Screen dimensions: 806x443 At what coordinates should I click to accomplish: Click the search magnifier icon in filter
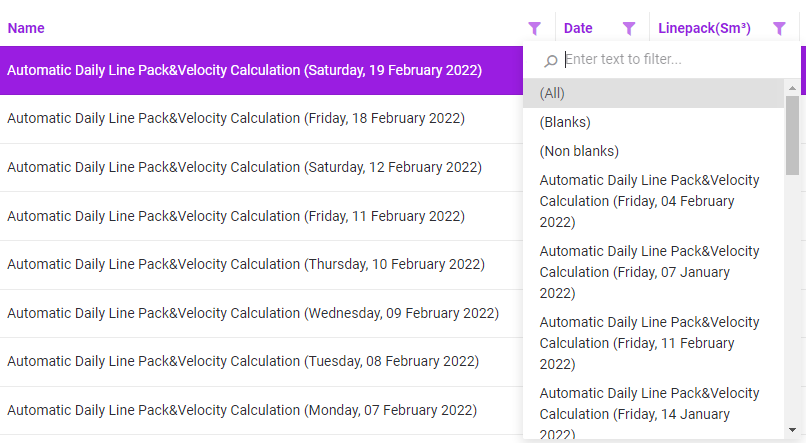[550, 61]
